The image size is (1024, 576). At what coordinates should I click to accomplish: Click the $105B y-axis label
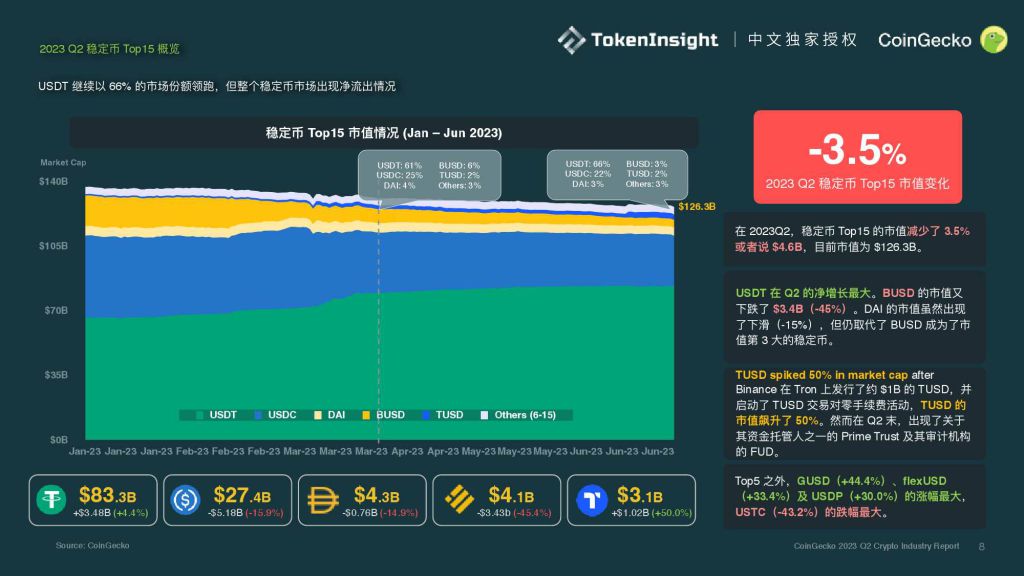click(x=54, y=246)
